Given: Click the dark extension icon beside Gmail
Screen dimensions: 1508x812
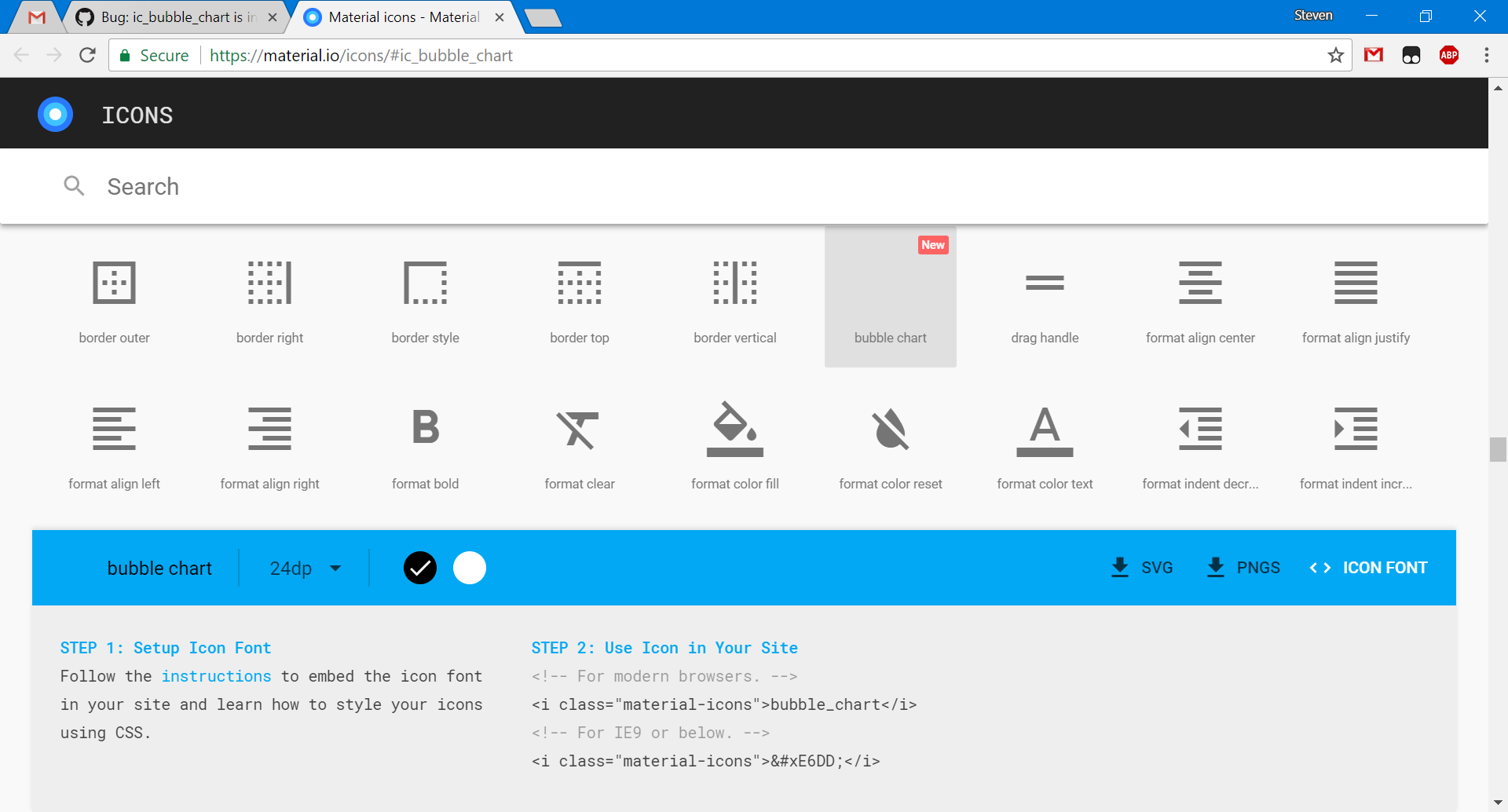Looking at the screenshot, I should tap(1411, 55).
